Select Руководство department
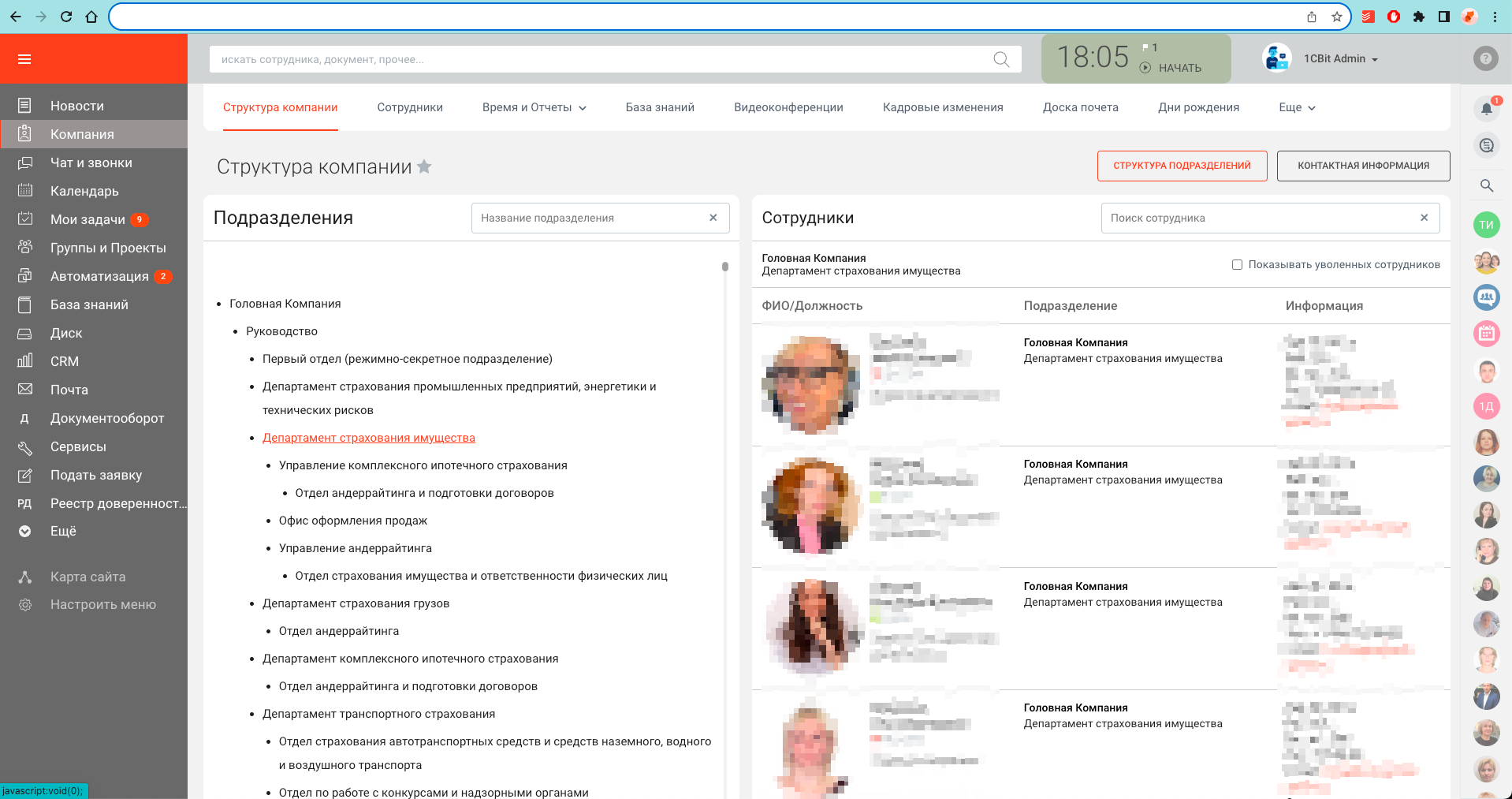The width and height of the screenshot is (1512, 799). [x=281, y=331]
